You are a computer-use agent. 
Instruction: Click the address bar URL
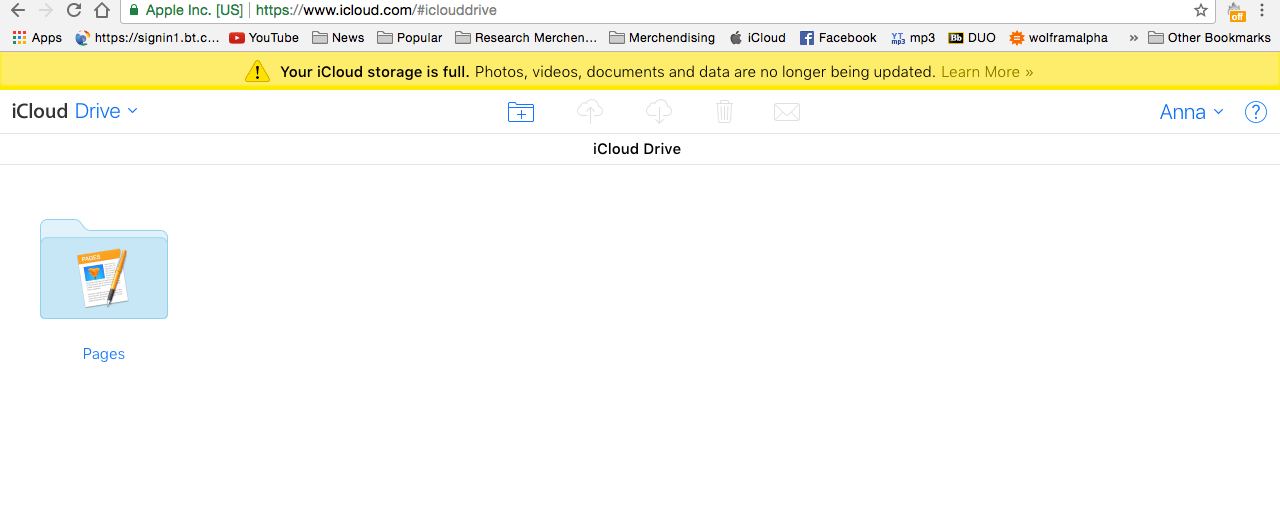pyautogui.click(x=376, y=11)
